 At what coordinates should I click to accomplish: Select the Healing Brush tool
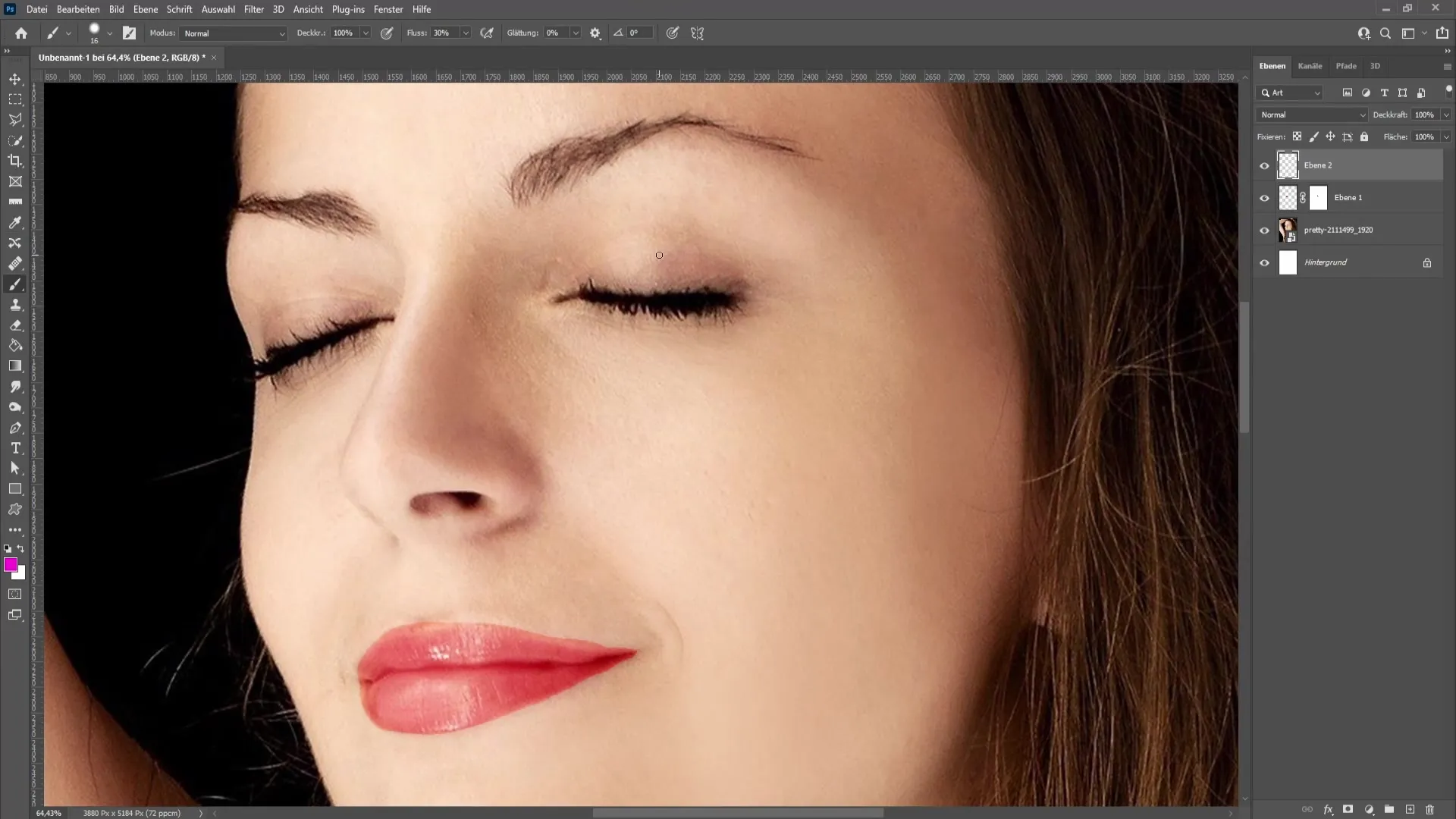15,264
